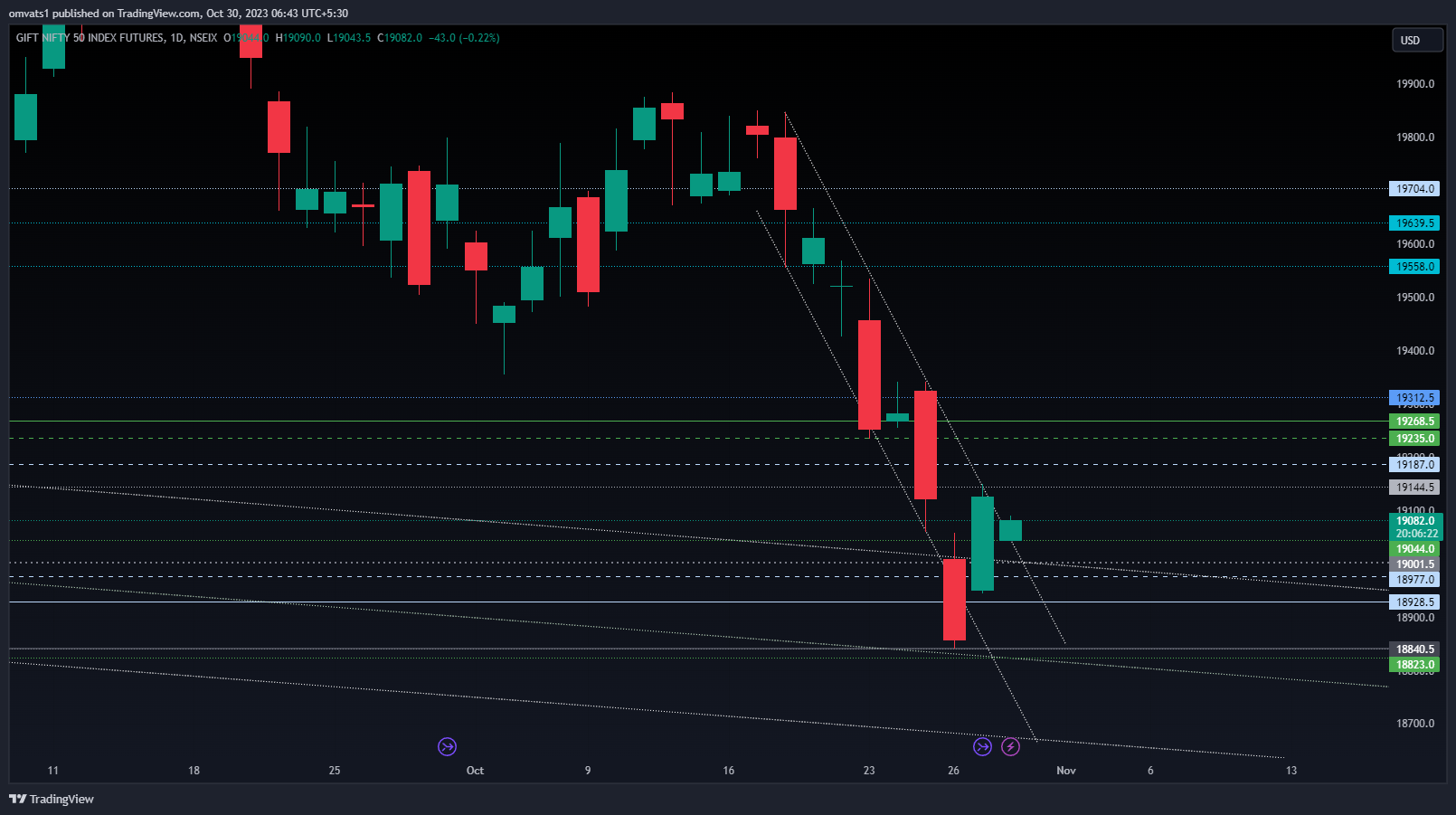The image size is (1456, 815).
Task: Click the lightning event marker near Oct 27
Action: tap(1010, 746)
